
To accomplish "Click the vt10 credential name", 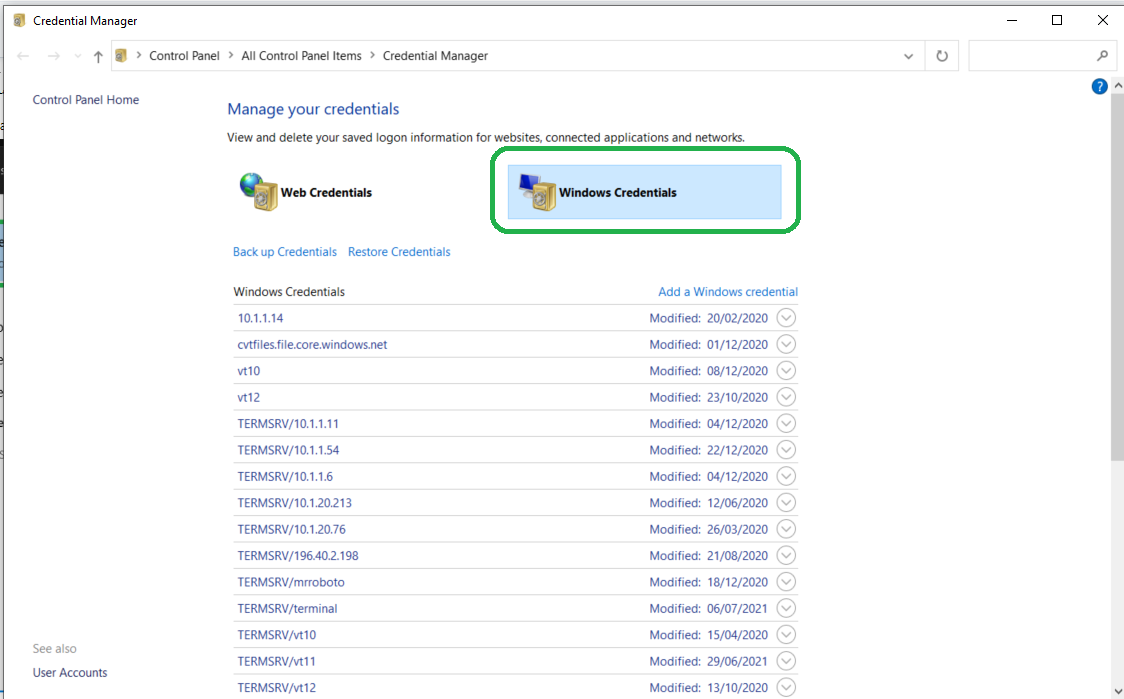I will point(249,371).
